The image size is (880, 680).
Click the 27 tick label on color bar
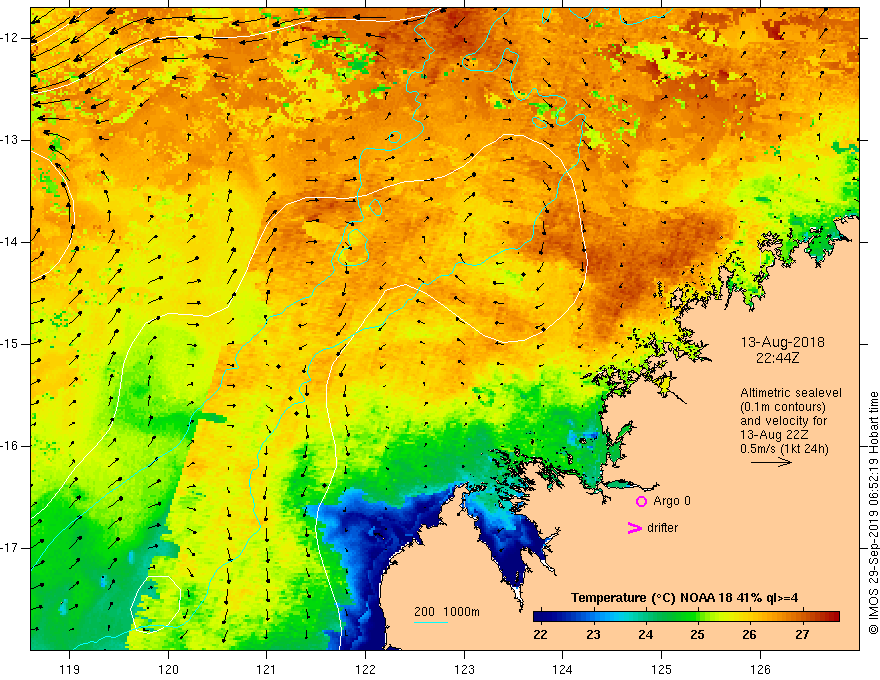coord(802,635)
